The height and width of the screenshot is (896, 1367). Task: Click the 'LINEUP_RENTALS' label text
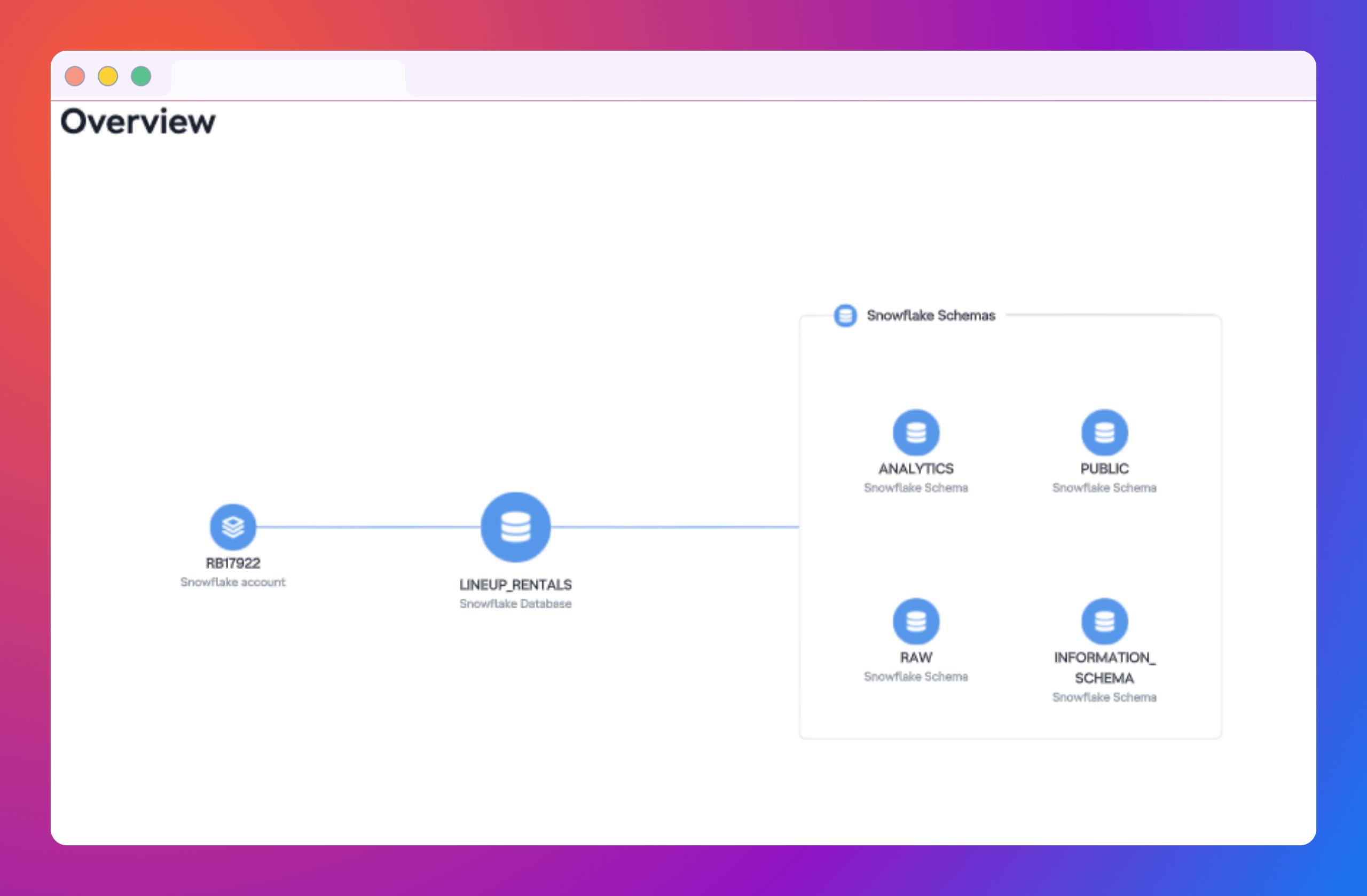tap(515, 585)
